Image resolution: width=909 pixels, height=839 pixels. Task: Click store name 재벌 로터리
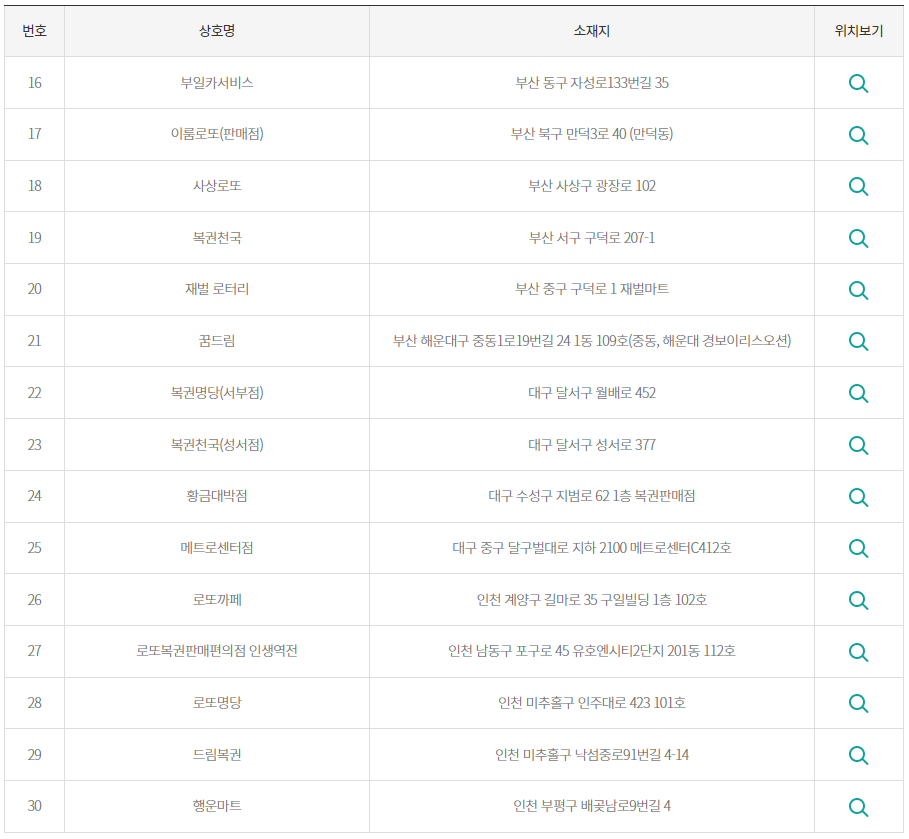pyautogui.click(x=217, y=289)
